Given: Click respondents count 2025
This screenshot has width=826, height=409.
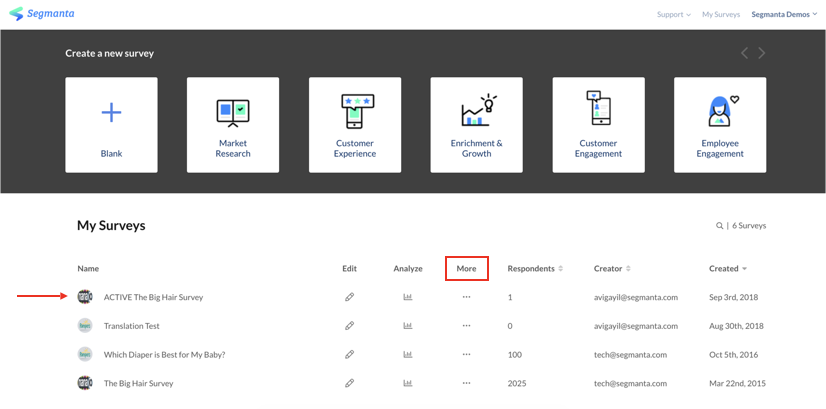Looking at the screenshot, I should (517, 383).
